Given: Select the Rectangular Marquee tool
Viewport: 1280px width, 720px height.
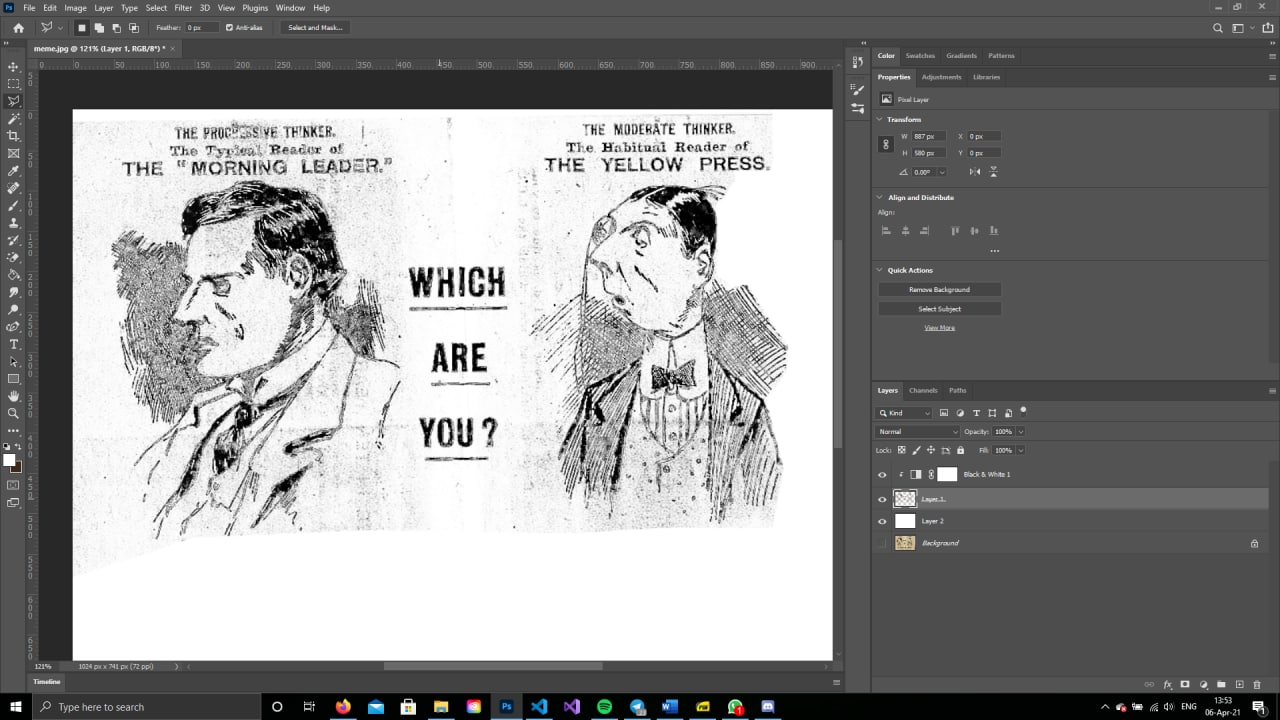Looking at the screenshot, I should pos(13,84).
